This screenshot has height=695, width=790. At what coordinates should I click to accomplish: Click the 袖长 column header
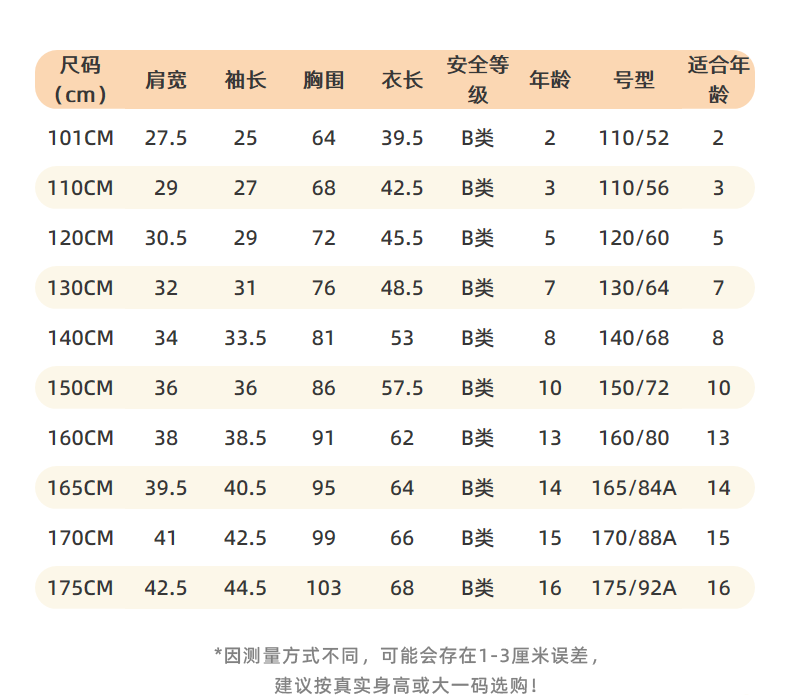tap(245, 80)
